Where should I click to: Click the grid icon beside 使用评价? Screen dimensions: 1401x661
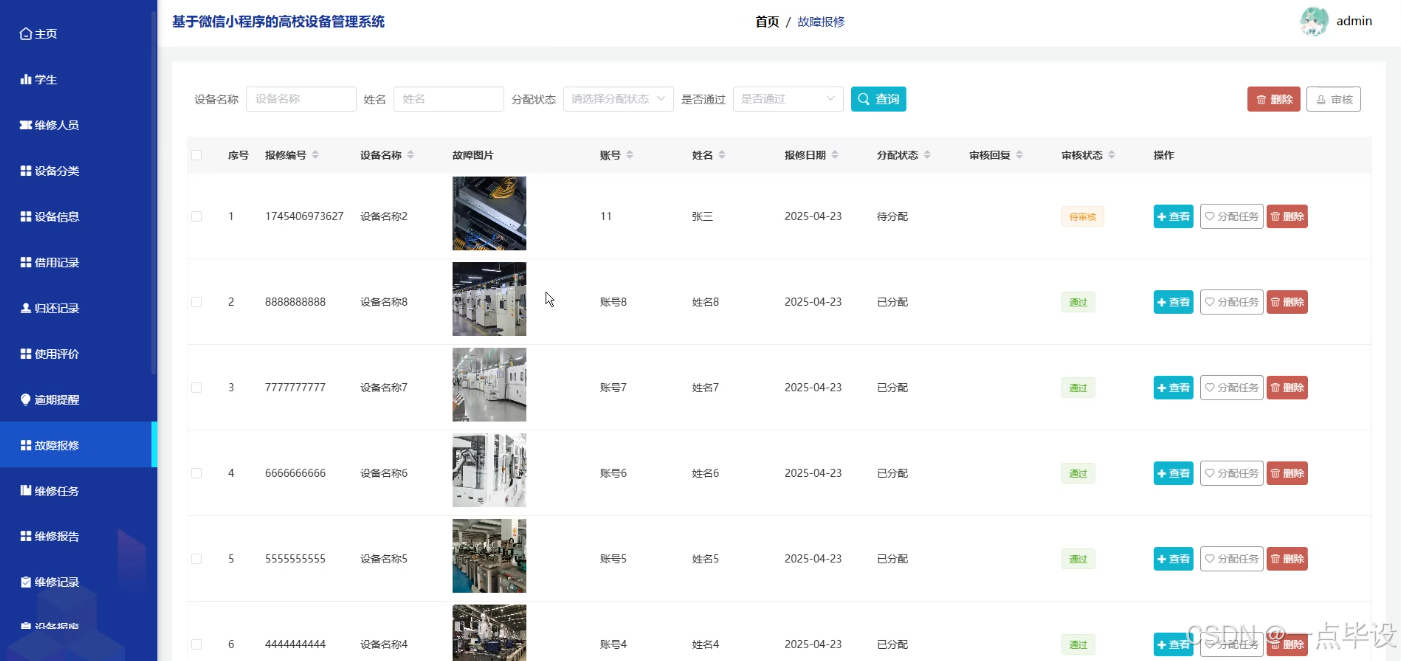[x=26, y=354]
